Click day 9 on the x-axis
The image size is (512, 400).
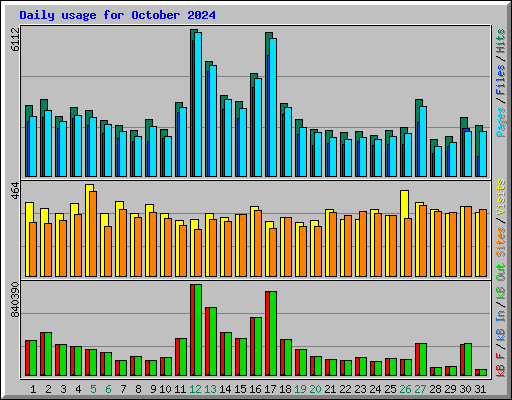[x=153, y=389]
